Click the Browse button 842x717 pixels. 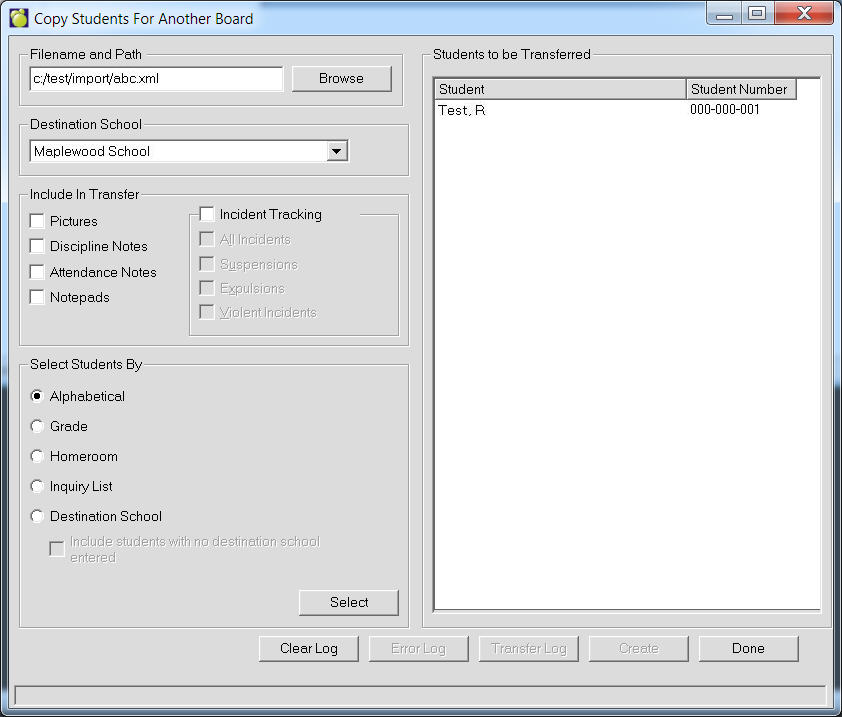coord(341,79)
